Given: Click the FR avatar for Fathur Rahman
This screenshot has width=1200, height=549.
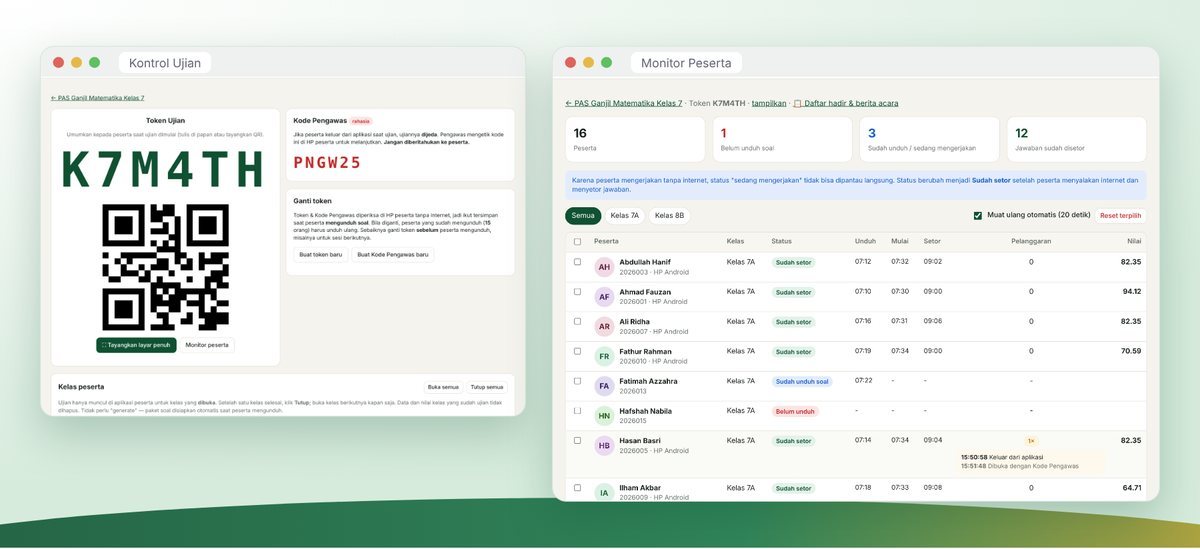Looking at the screenshot, I should [x=604, y=356].
